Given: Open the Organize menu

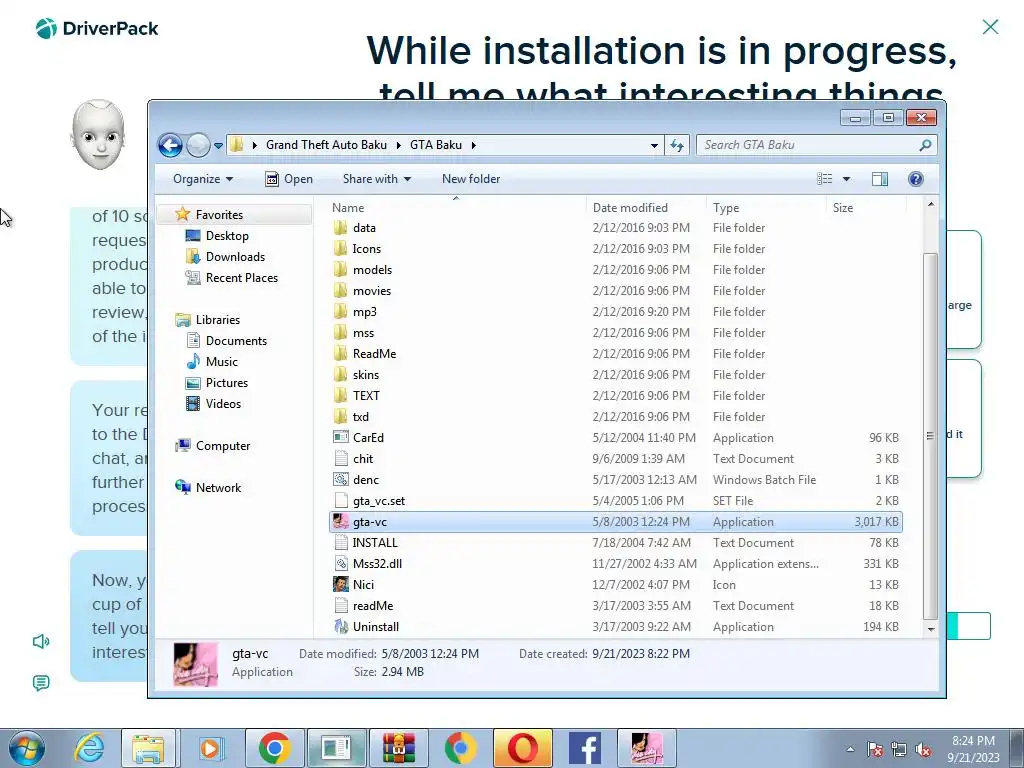Looking at the screenshot, I should (x=203, y=179).
